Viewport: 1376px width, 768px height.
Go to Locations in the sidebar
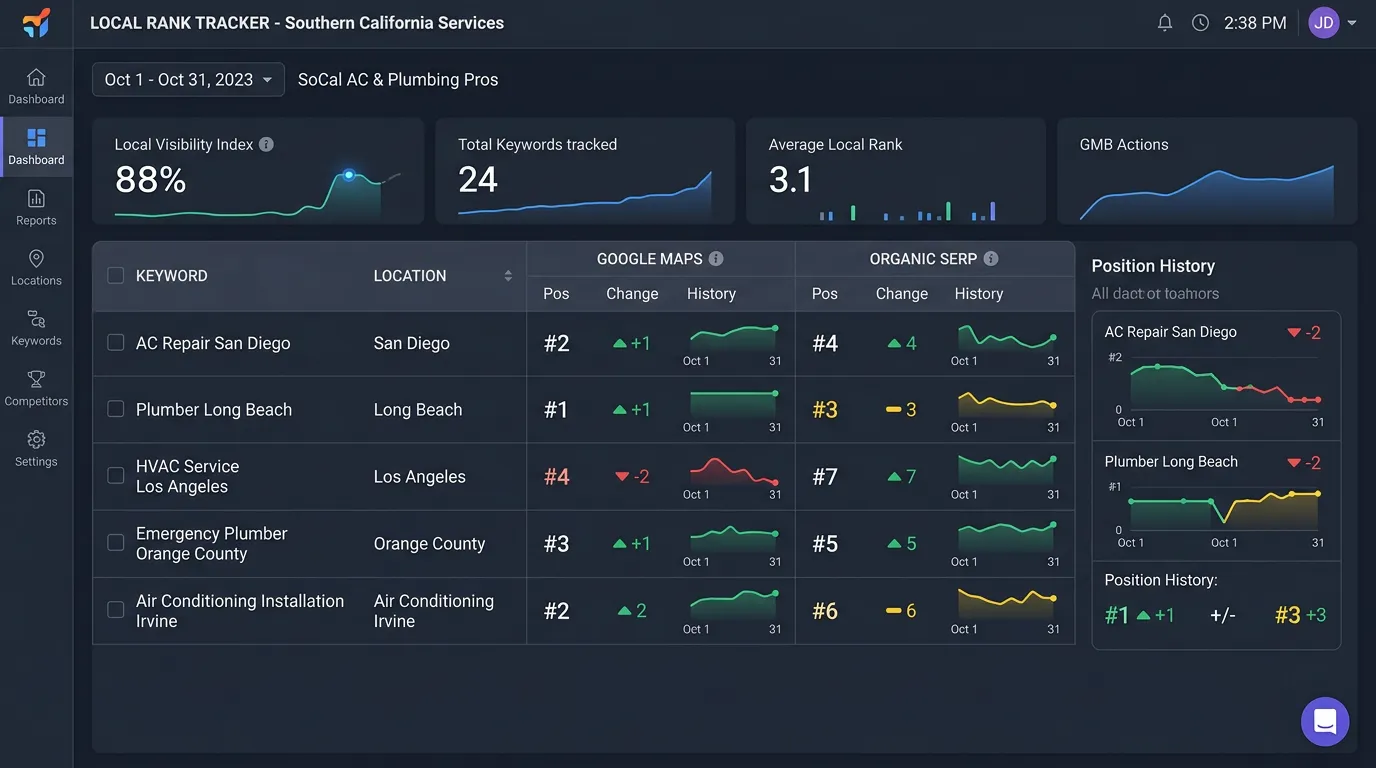[36, 268]
